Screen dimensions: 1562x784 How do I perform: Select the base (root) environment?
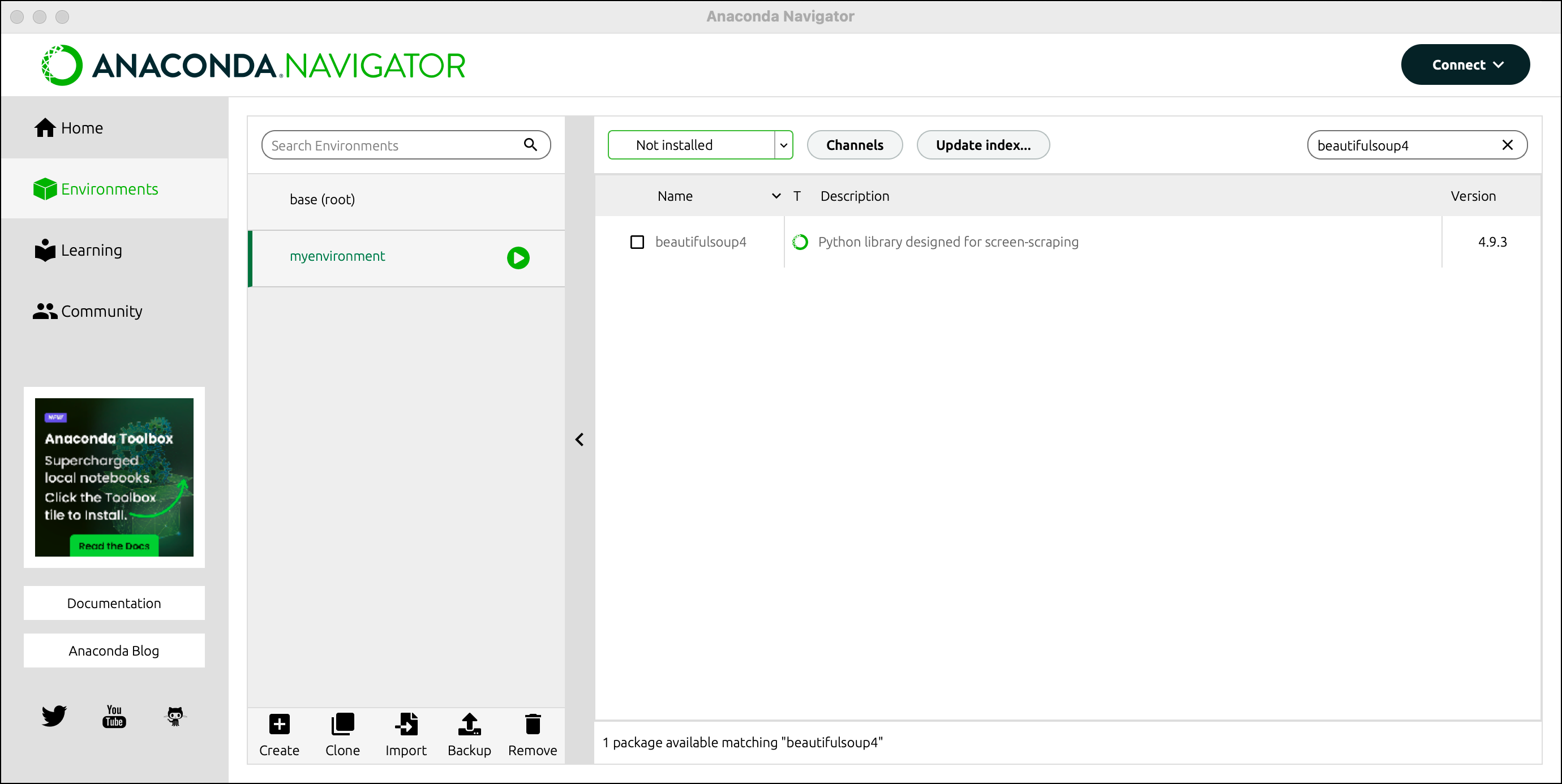click(322, 199)
